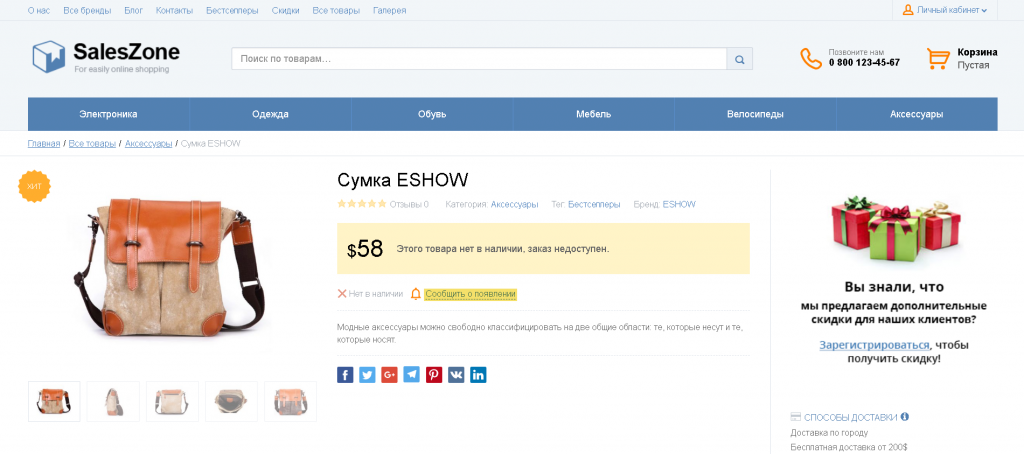Share product on LinkedIn
The width and height of the screenshot is (1024, 454).
pyautogui.click(x=478, y=375)
